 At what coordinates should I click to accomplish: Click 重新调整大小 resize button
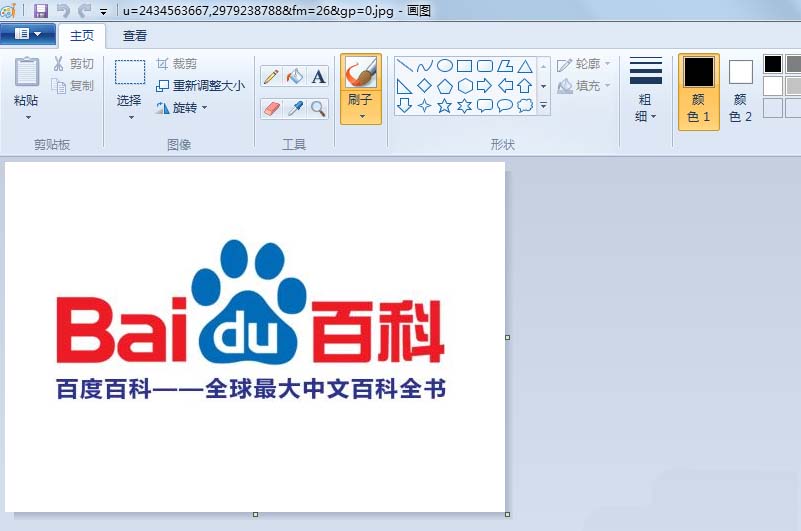(201, 86)
